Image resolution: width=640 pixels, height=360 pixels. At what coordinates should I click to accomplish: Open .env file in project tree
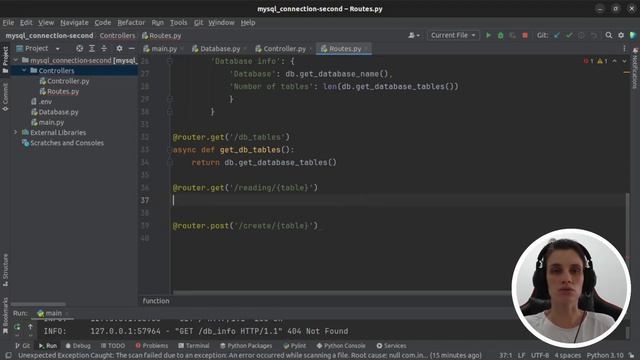coord(42,101)
